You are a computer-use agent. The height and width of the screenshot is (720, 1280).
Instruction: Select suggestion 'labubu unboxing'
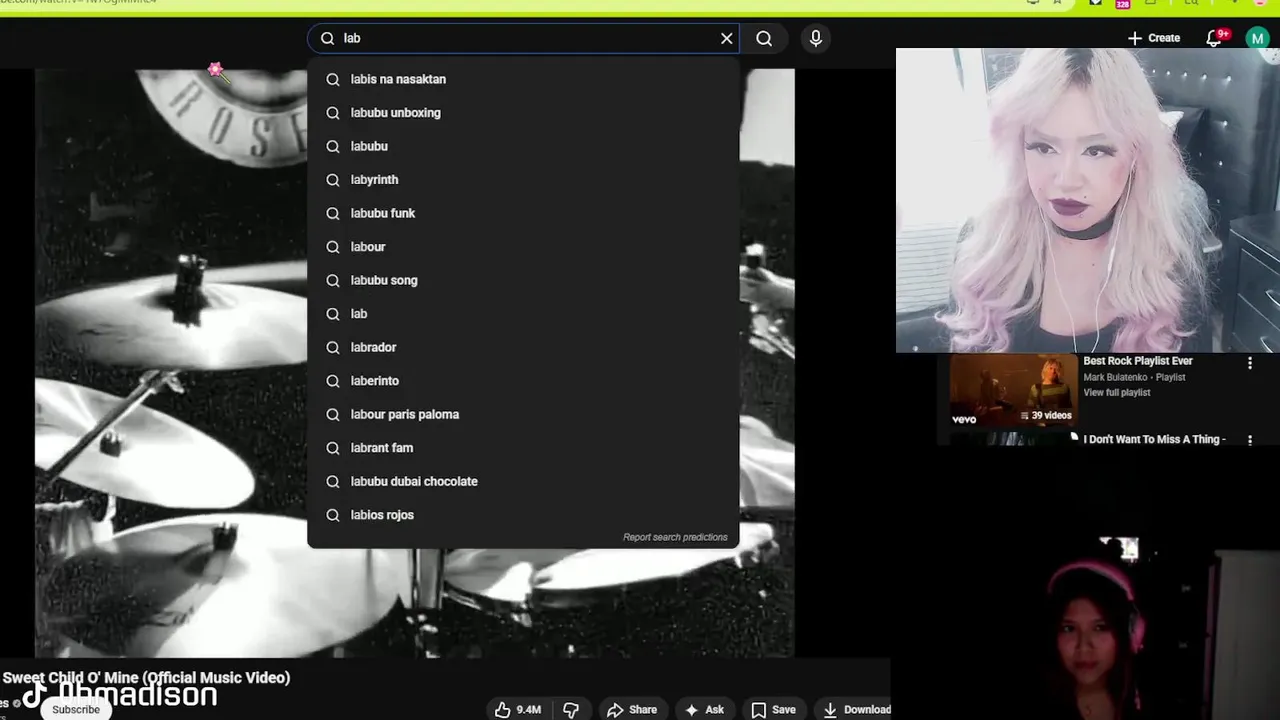523,113
